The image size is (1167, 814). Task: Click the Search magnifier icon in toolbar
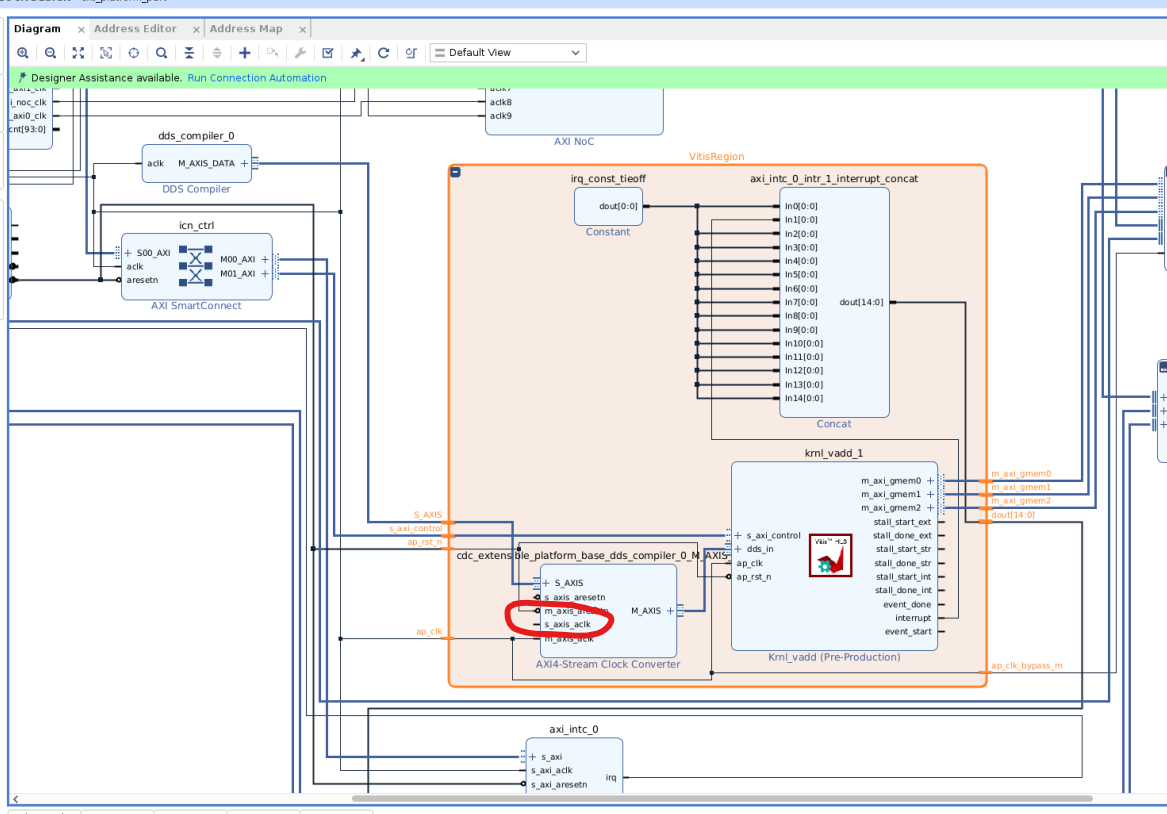pyautogui.click(x=162, y=53)
